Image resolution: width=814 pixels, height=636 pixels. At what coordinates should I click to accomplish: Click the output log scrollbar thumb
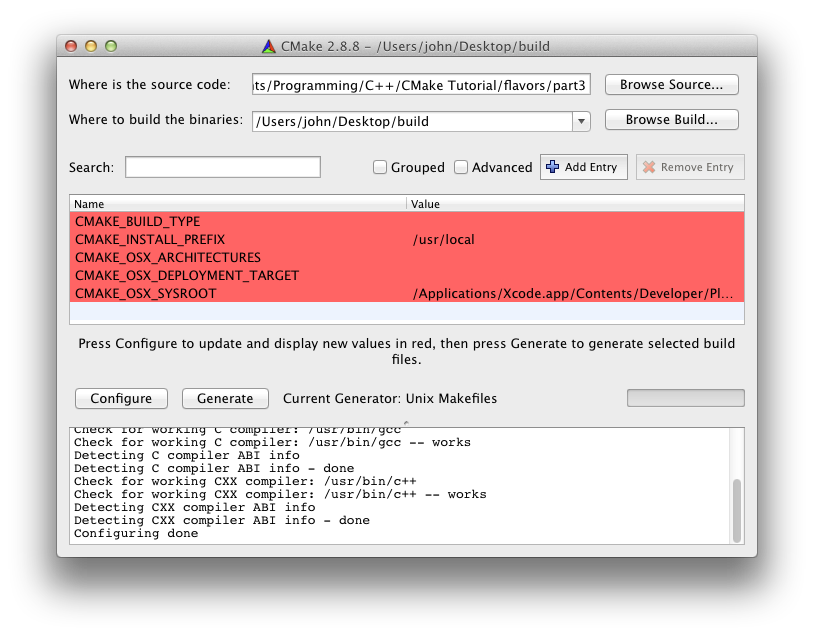(736, 511)
